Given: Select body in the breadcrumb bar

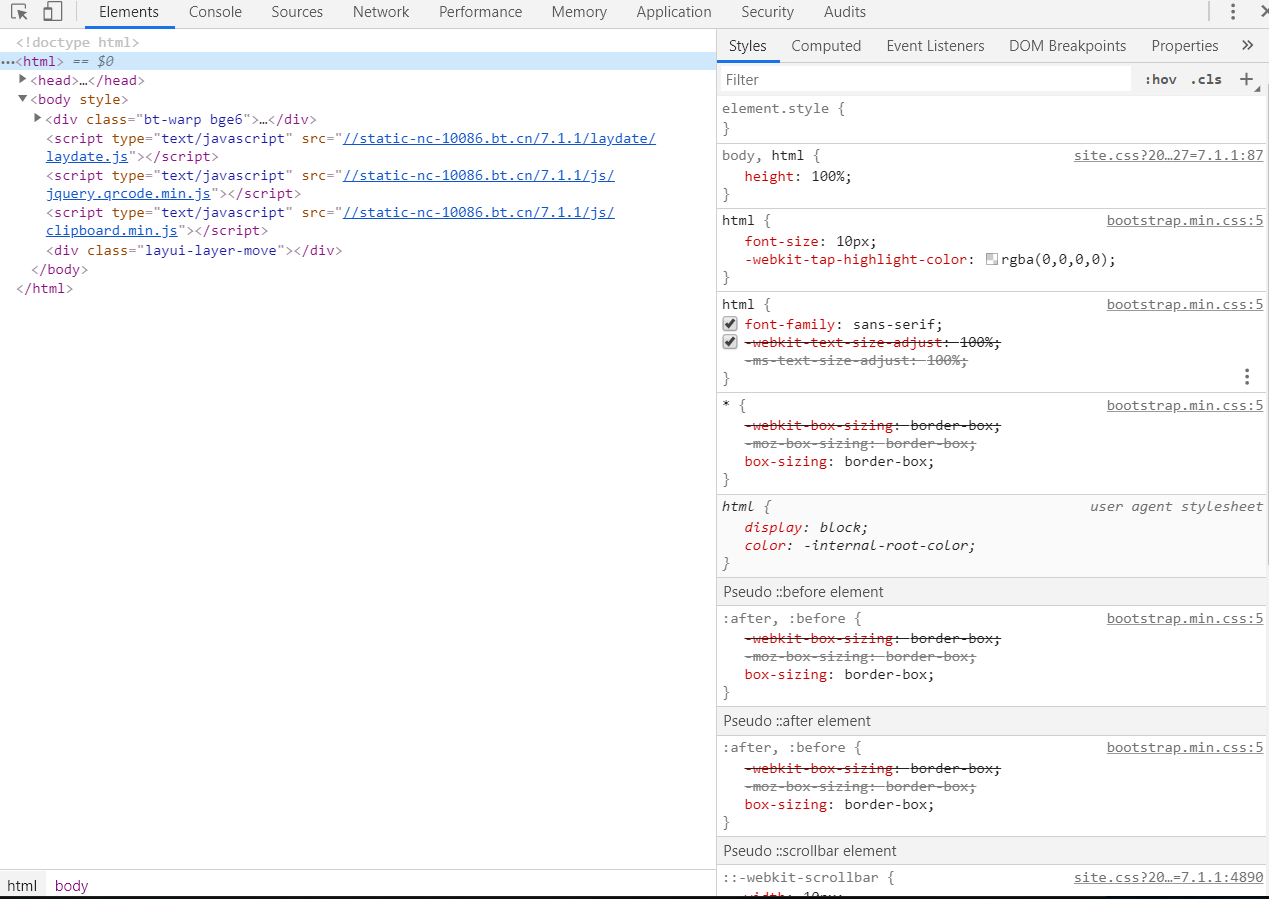Looking at the screenshot, I should click(71, 885).
